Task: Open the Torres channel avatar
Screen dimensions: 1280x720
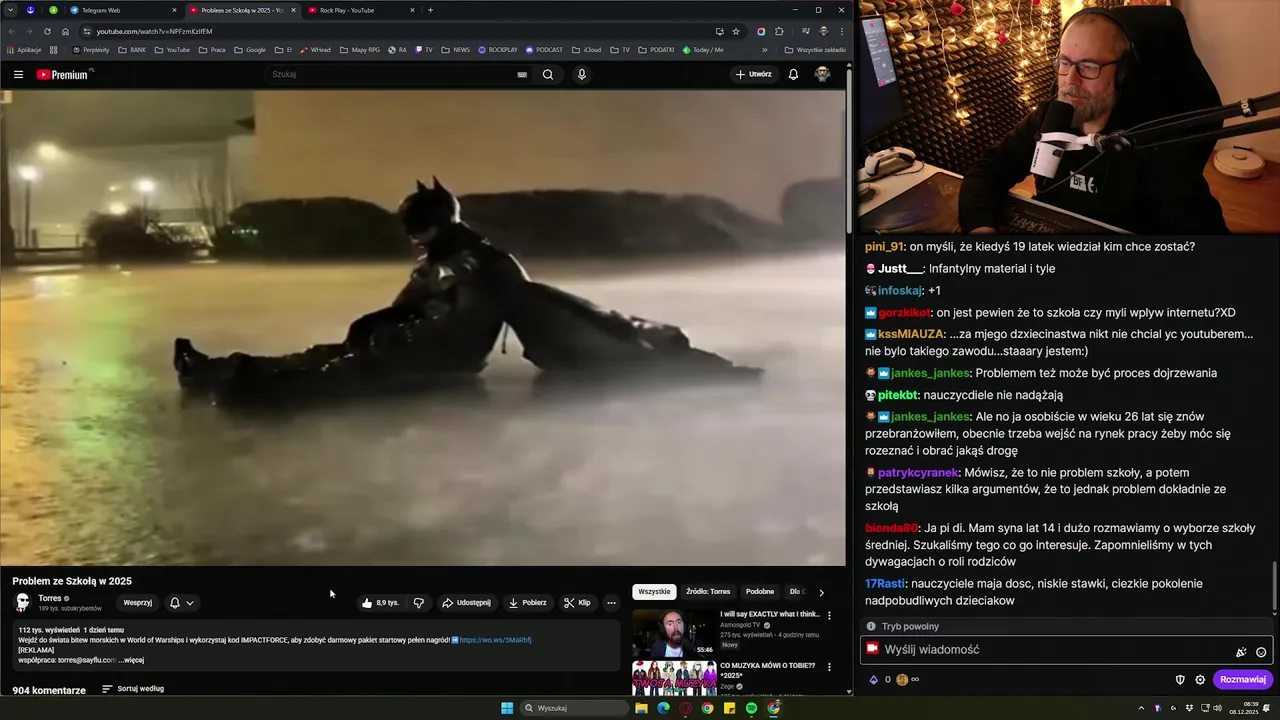Action: coord(22,602)
